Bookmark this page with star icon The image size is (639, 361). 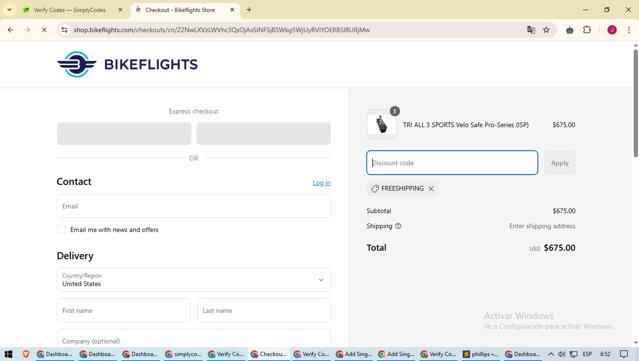pos(546,30)
